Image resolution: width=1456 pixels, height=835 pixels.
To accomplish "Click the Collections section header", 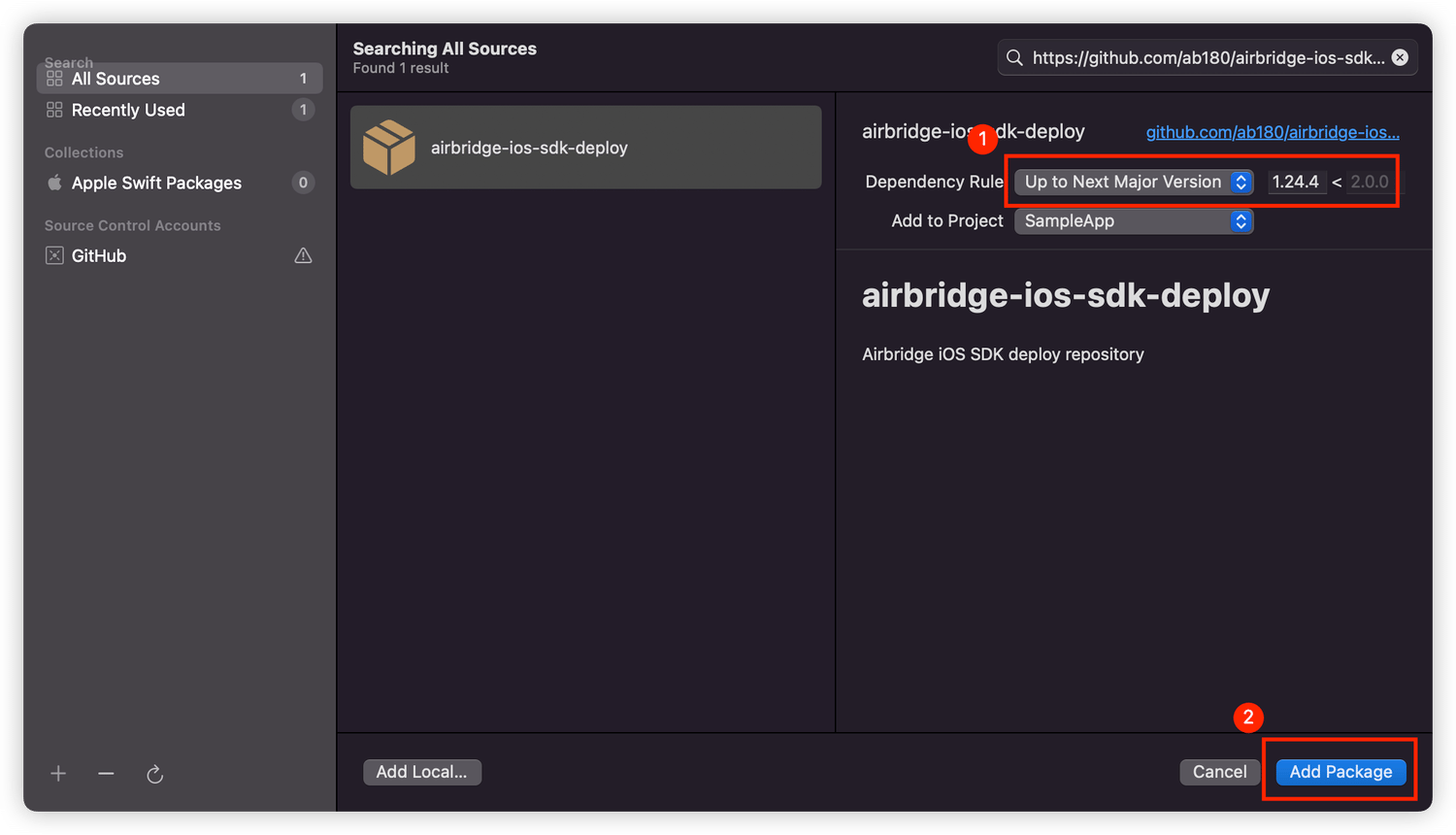I will (x=83, y=152).
